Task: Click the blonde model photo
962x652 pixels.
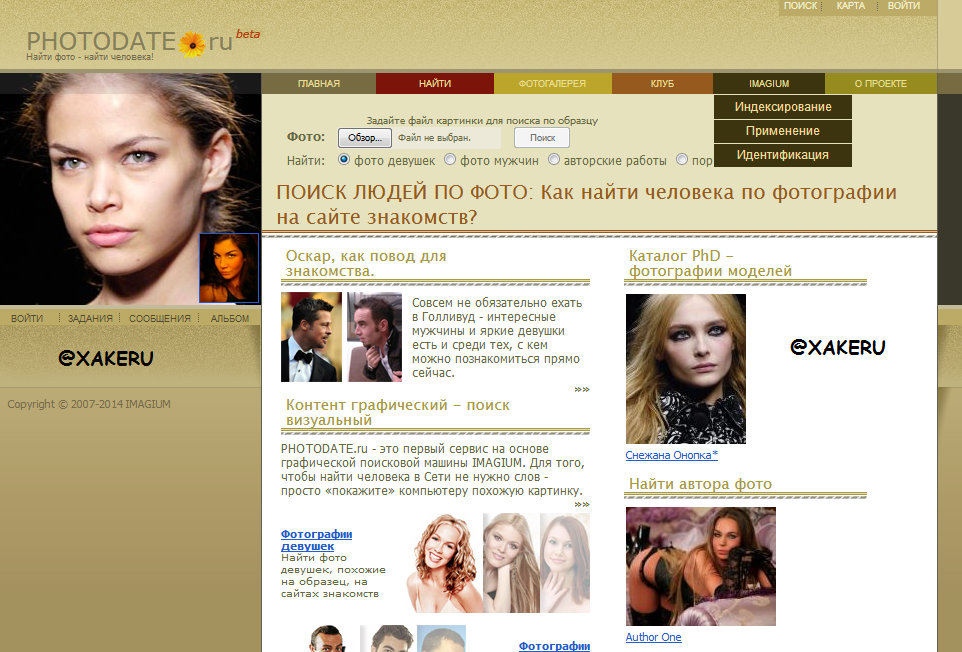Action: coord(686,369)
